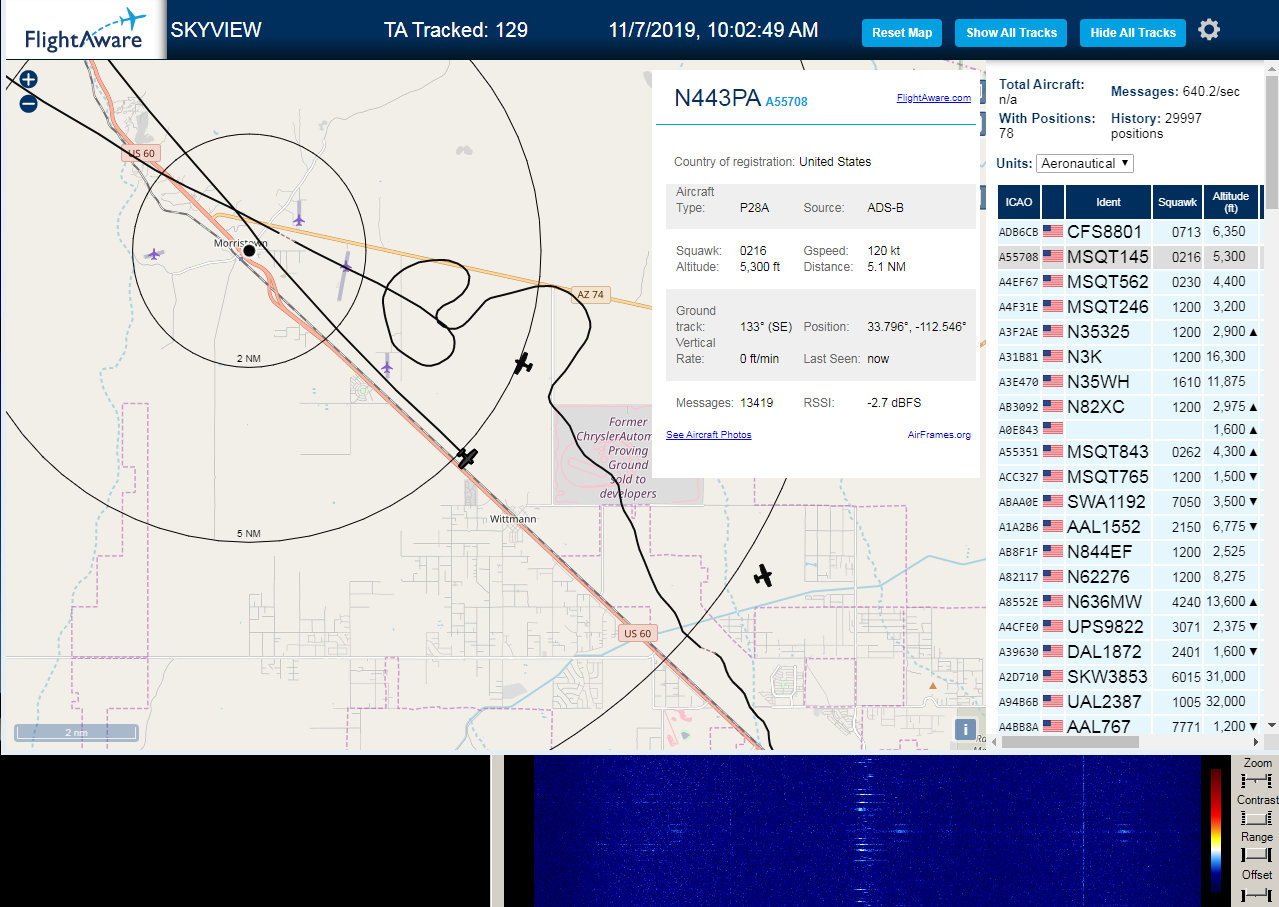Open settings via the gear icon
This screenshot has width=1279, height=907.
(1209, 30)
